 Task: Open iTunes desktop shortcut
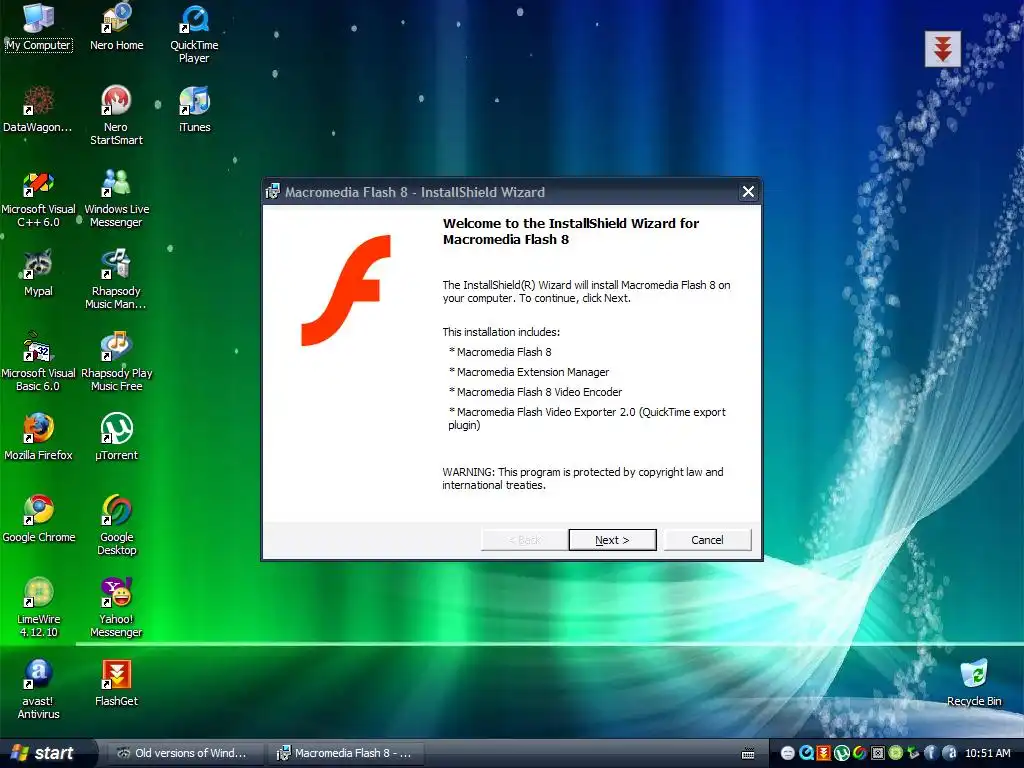coord(195,109)
